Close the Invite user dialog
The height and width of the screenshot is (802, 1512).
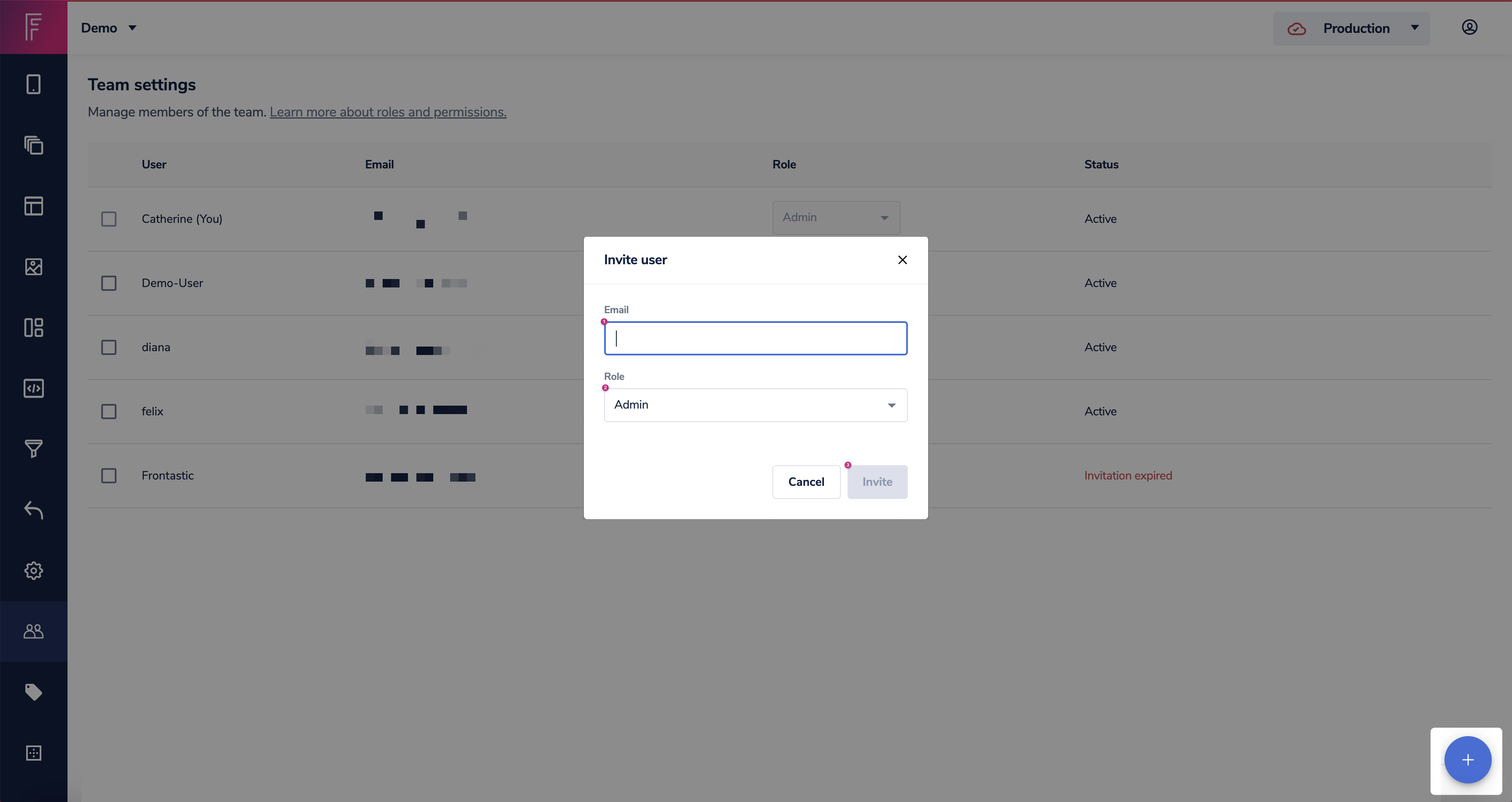coord(902,260)
